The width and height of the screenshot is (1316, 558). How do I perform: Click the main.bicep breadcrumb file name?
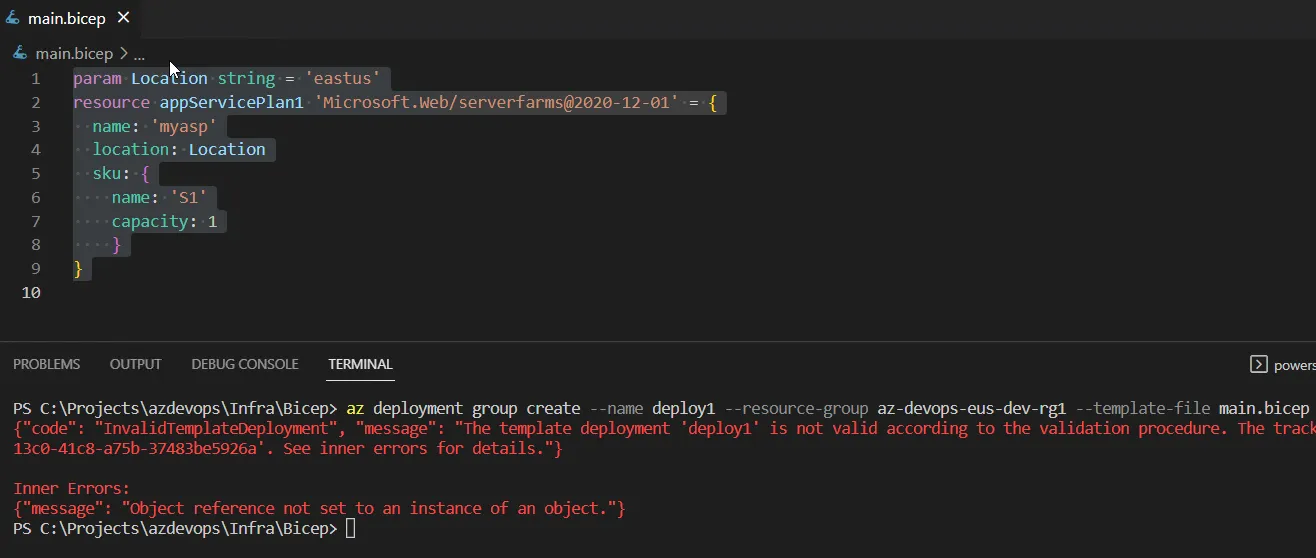coord(74,53)
